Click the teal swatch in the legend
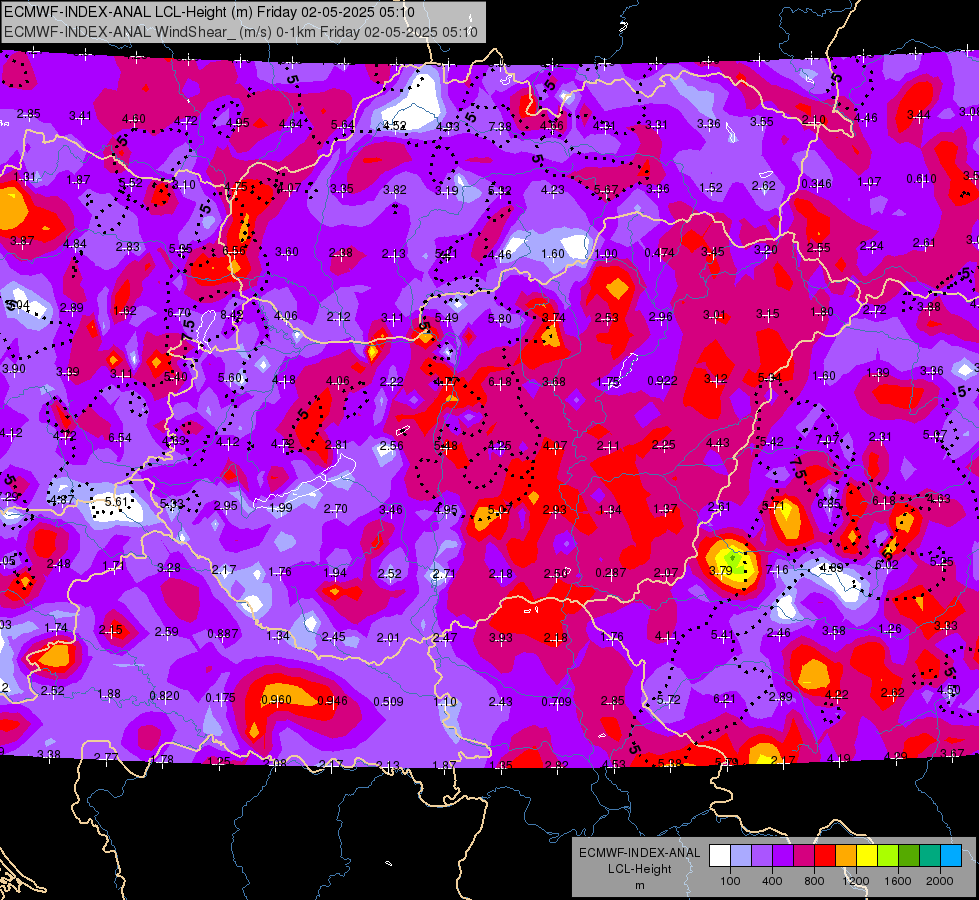This screenshot has width=979, height=900. click(930, 856)
